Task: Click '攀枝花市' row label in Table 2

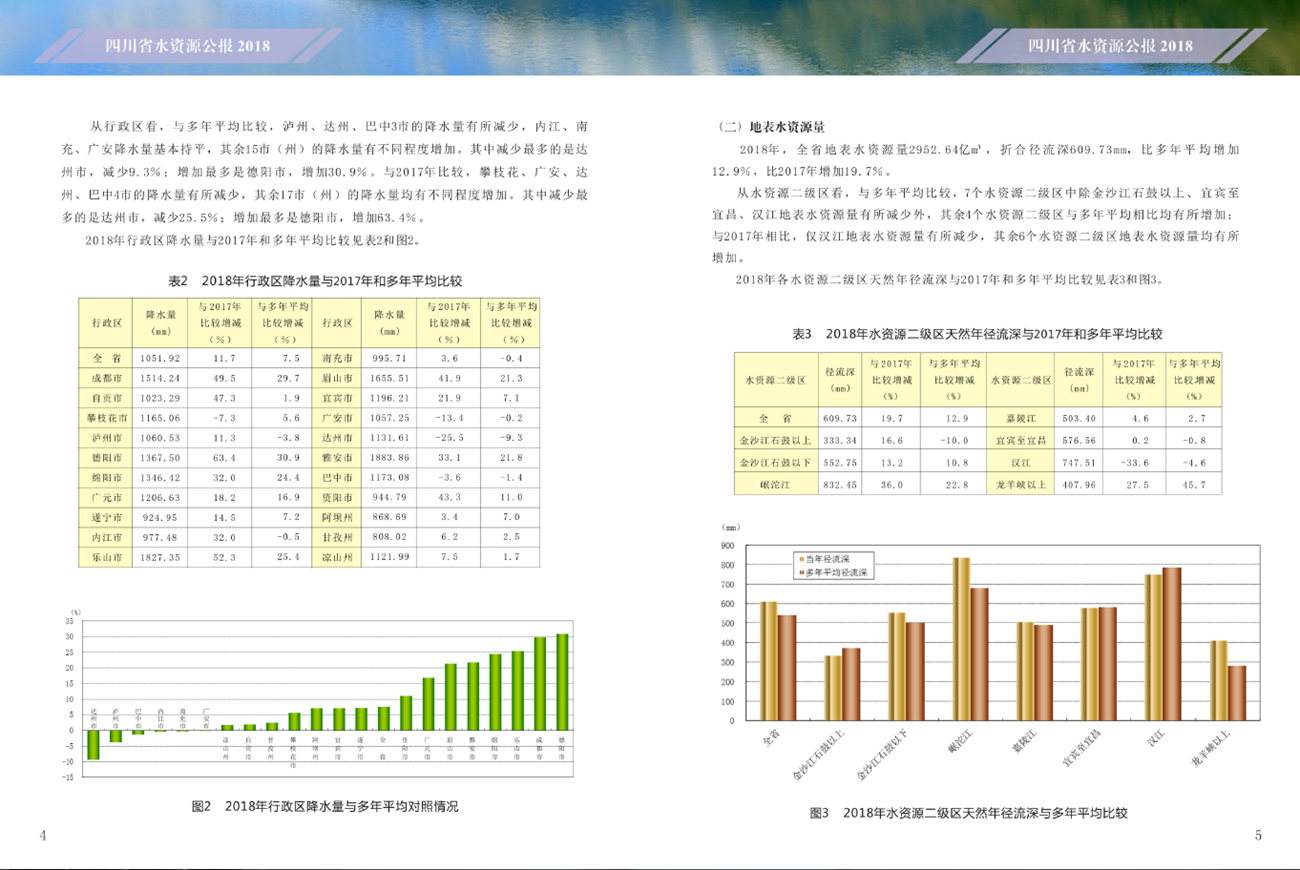Action: 107,418
